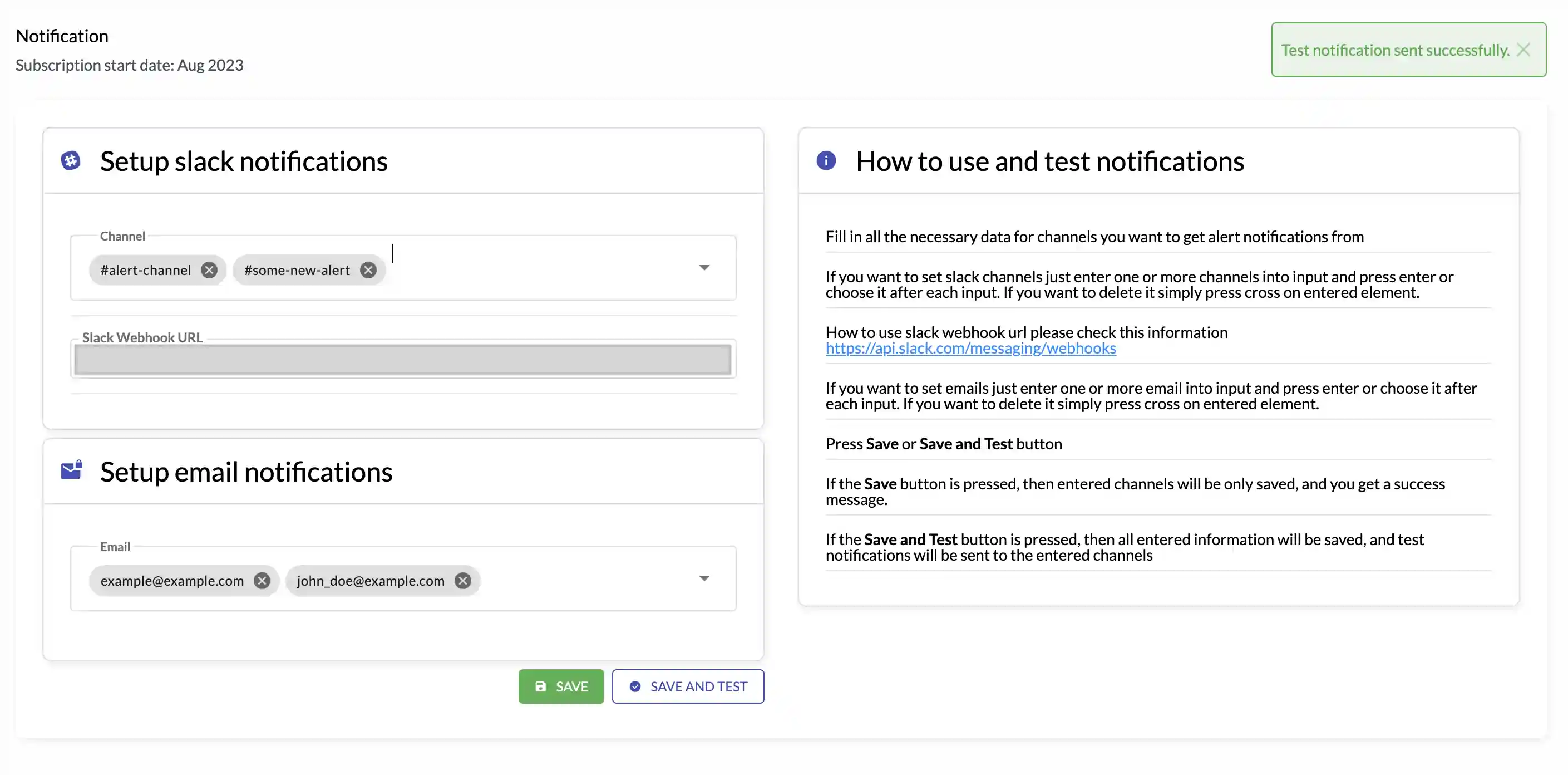Viewport: 1568px width, 775px height.
Task: Click the green Save button
Action: (561, 686)
